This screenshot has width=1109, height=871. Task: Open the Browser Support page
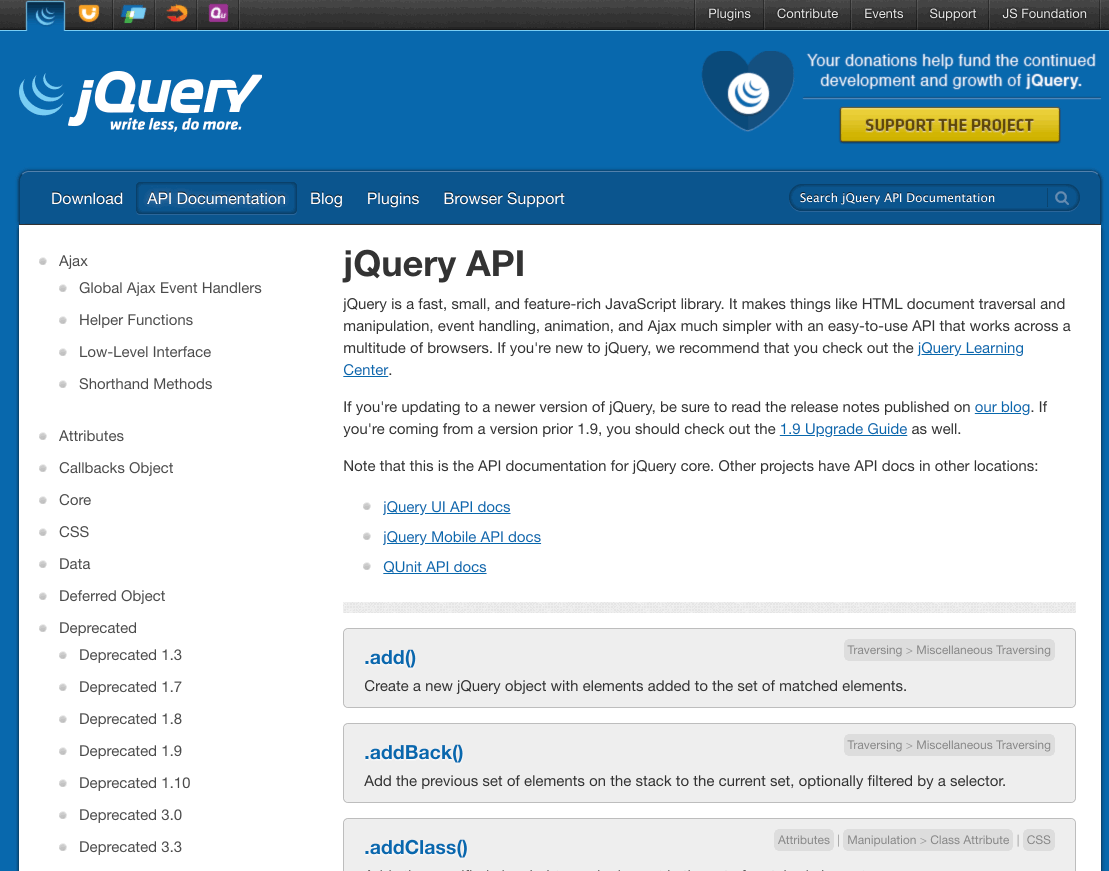click(504, 199)
